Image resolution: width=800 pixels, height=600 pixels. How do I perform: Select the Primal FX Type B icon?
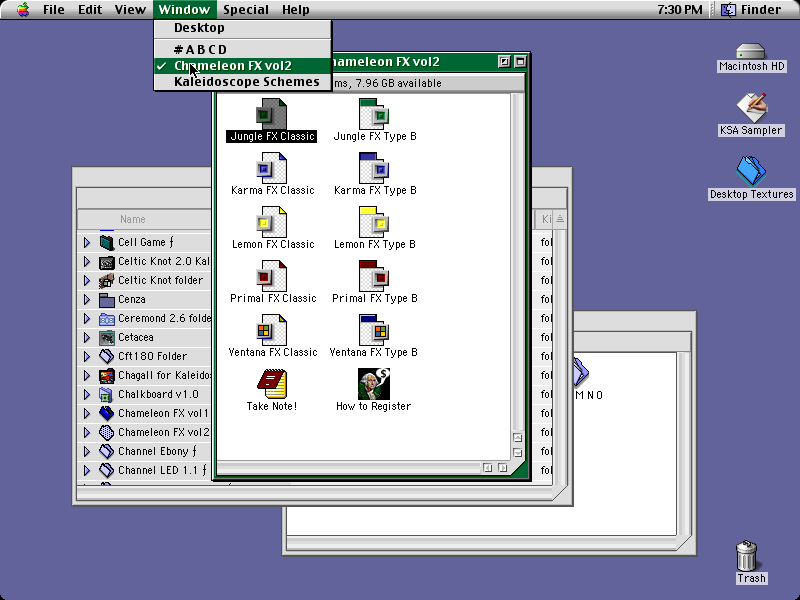tap(374, 276)
